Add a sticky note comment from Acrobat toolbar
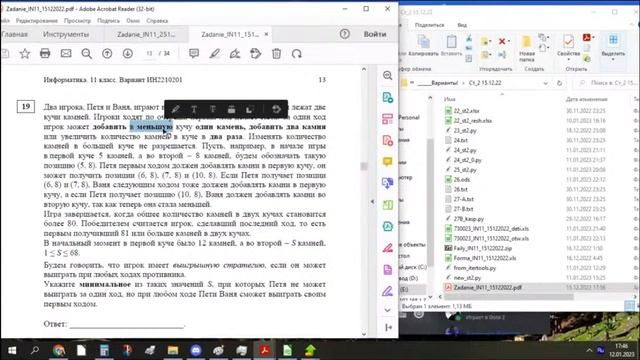Viewport: 640px width, 360px height. point(194,53)
